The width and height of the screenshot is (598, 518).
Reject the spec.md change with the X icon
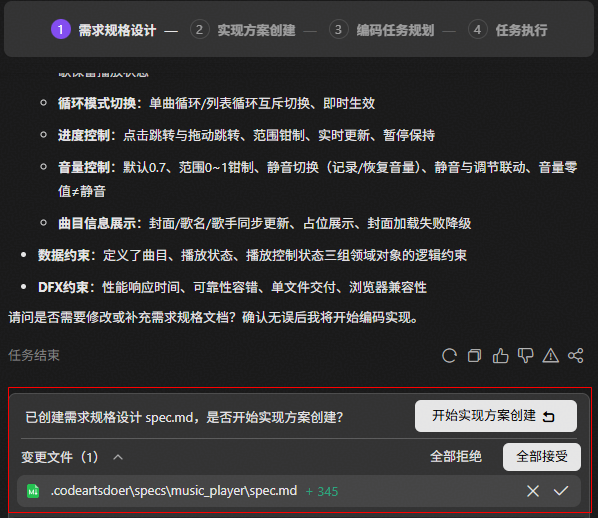tap(533, 491)
